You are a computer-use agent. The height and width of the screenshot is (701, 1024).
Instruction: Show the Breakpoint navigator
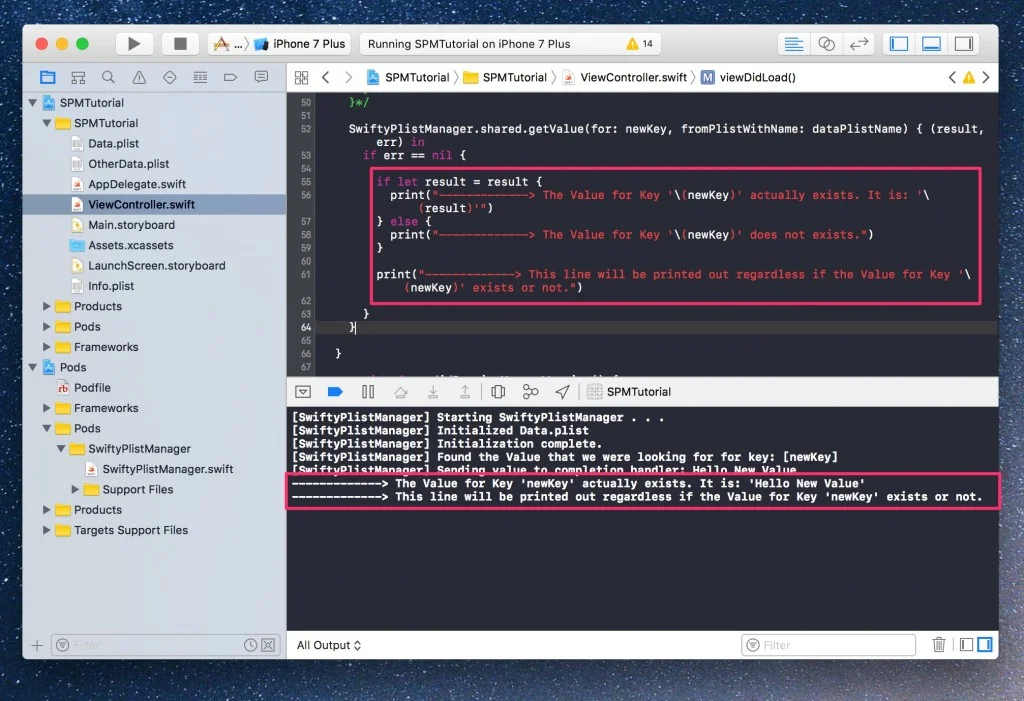(231, 77)
